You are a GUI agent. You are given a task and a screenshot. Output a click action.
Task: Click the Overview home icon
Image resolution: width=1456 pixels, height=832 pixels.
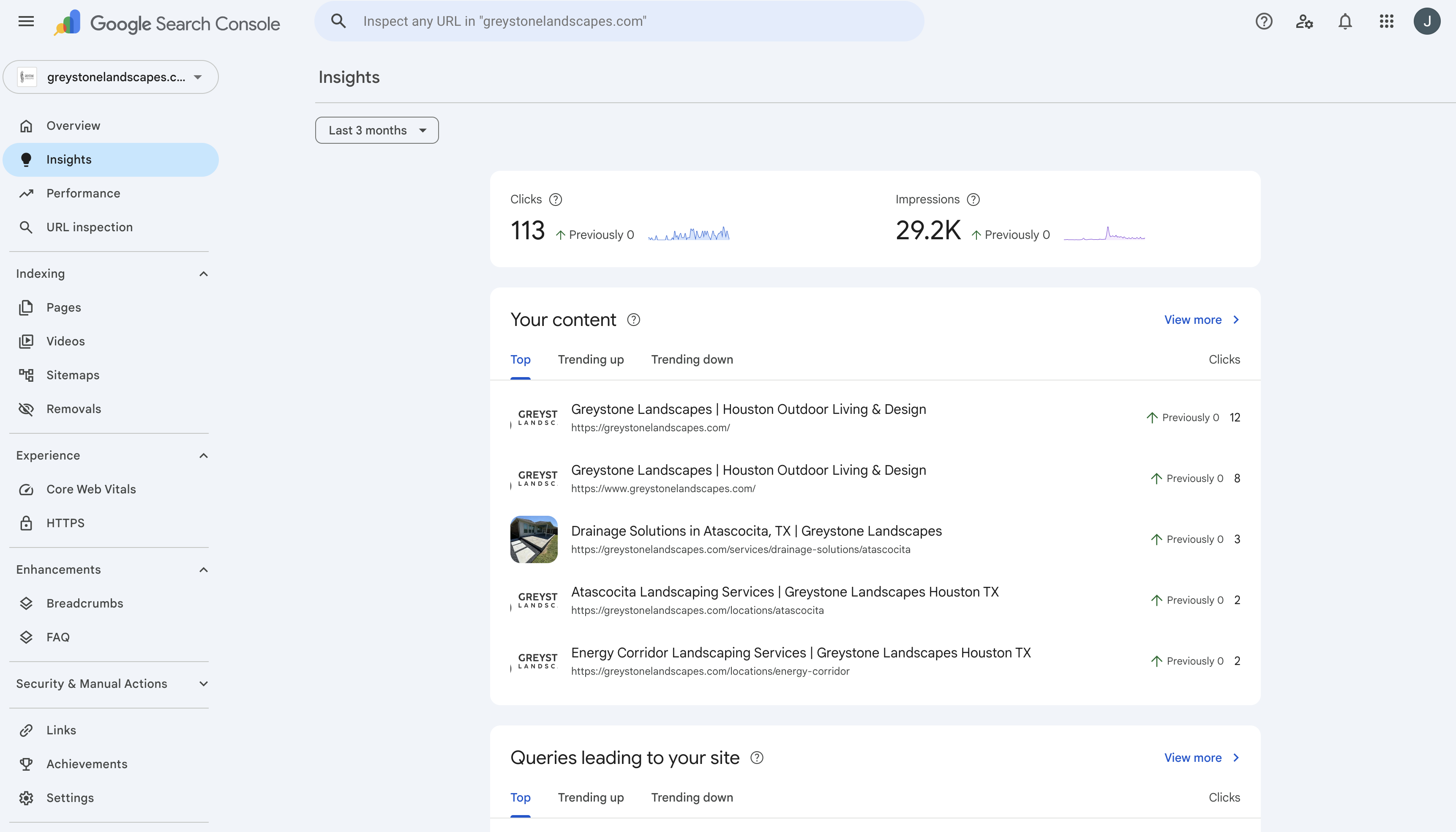[x=26, y=126]
